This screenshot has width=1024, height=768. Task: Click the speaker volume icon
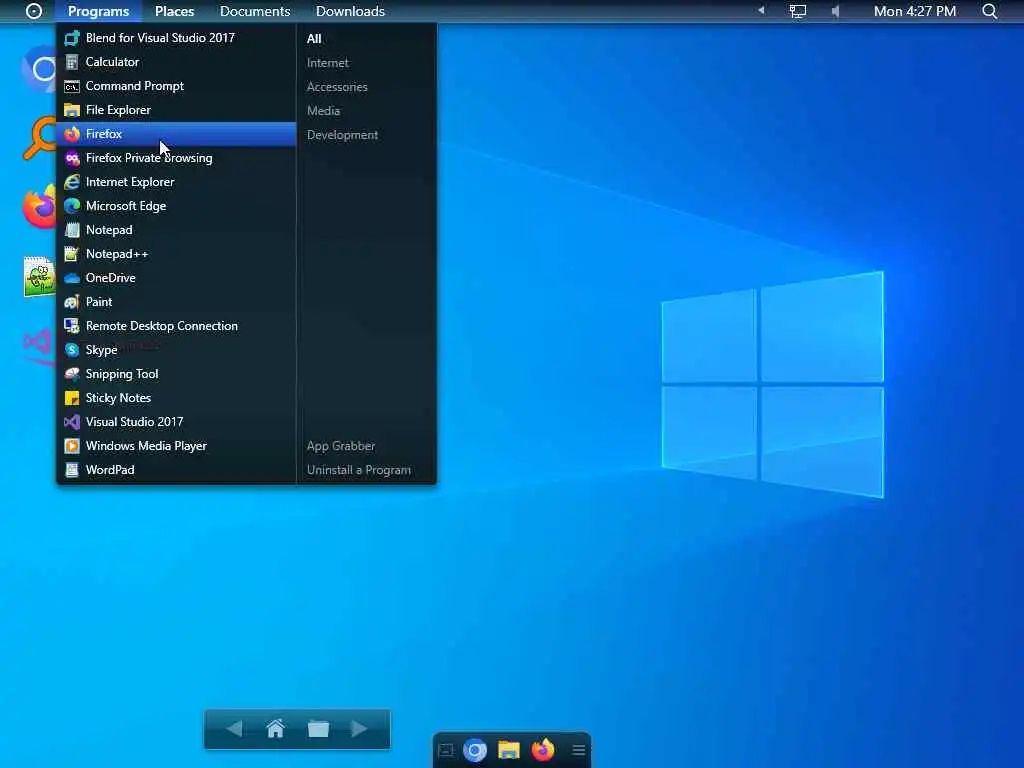835,11
